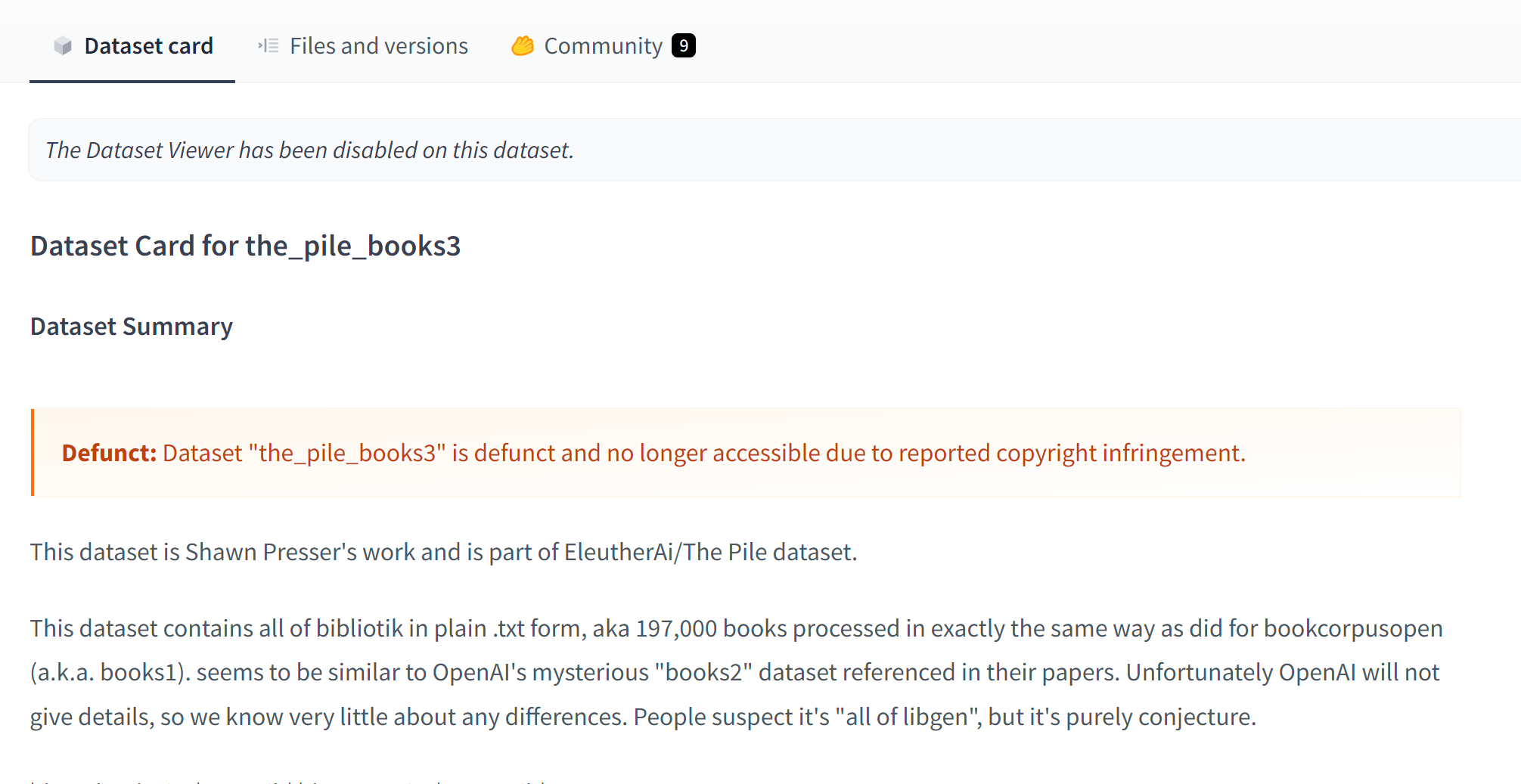
Task: Click the Shawn Presser's work sentence
Action: pos(443,552)
